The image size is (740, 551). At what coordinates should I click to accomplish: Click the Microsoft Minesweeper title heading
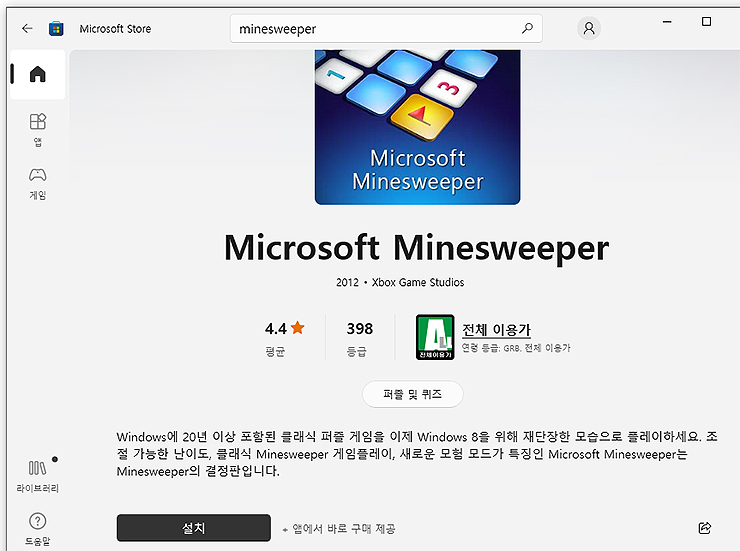pyautogui.click(x=417, y=248)
